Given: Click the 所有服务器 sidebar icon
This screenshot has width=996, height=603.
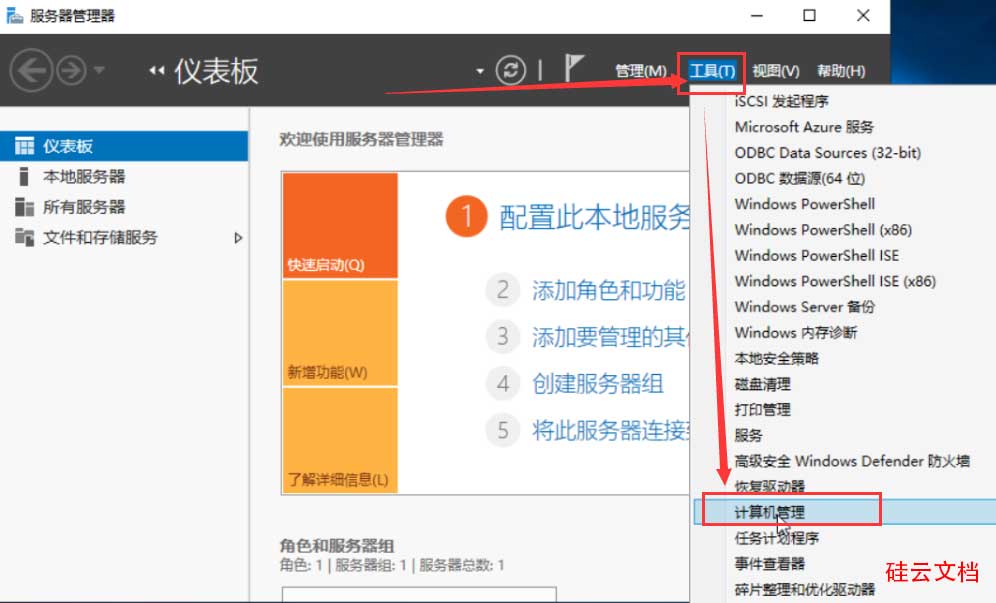Looking at the screenshot, I should 24,207.
